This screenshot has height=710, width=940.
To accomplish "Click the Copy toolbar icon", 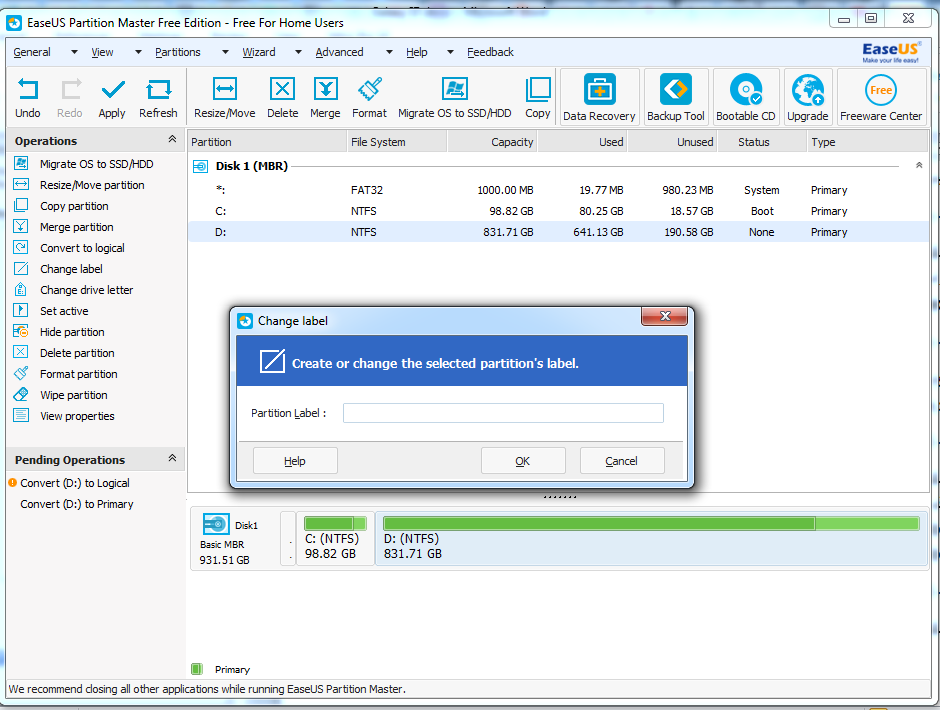I will click(538, 98).
